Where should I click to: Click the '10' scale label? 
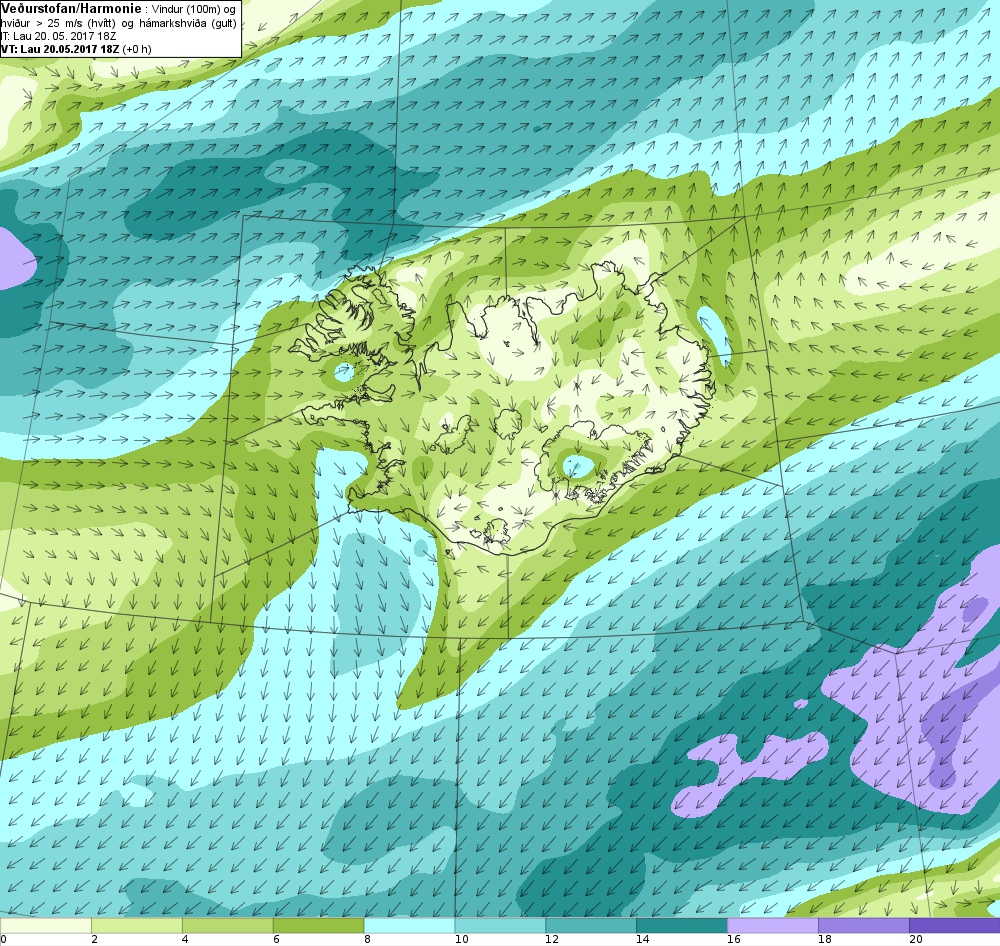point(462,939)
